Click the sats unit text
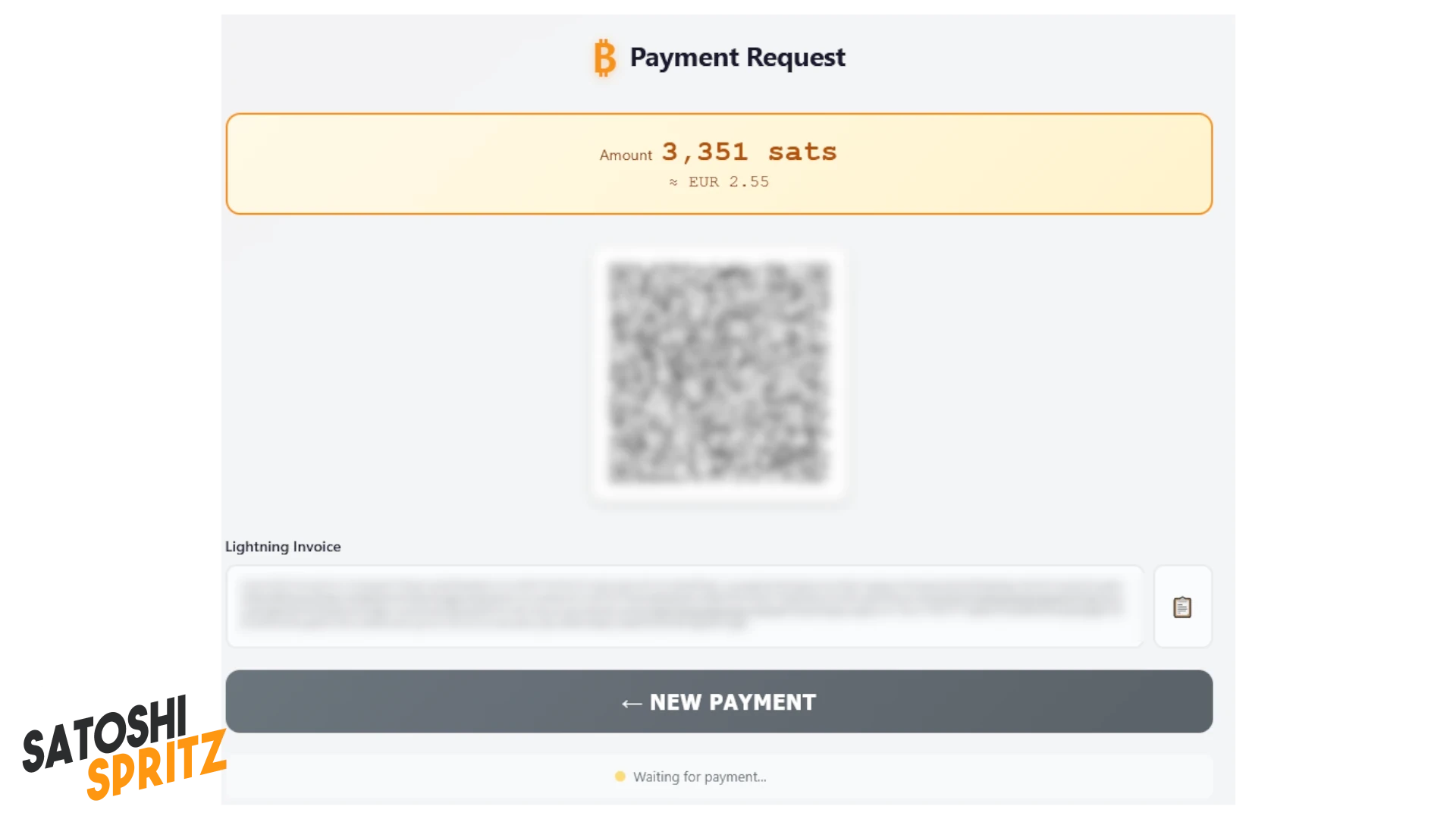The image size is (1456, 819). click(x=802, y=152)
